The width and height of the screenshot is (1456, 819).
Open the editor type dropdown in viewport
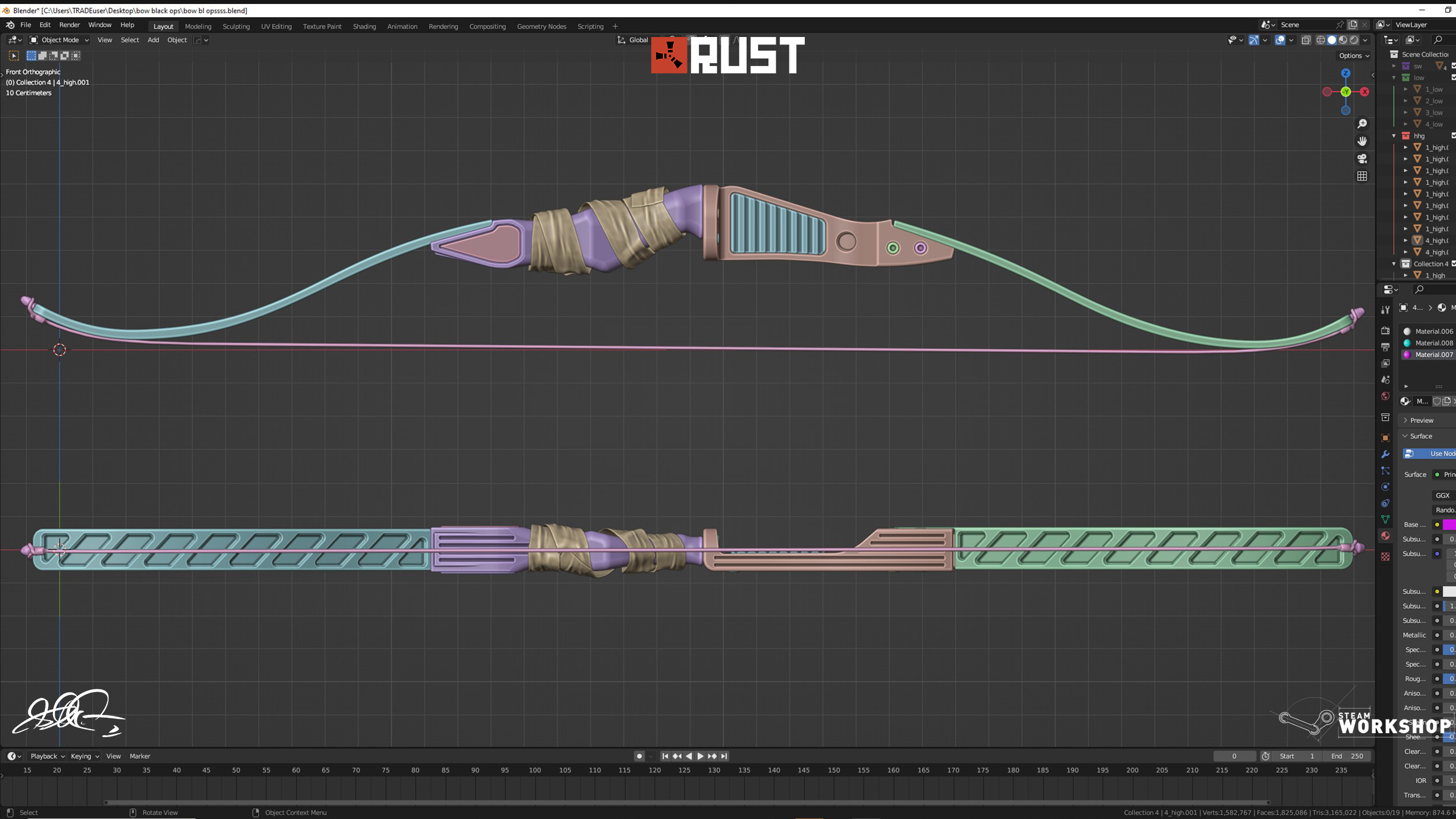coord(14,40)
